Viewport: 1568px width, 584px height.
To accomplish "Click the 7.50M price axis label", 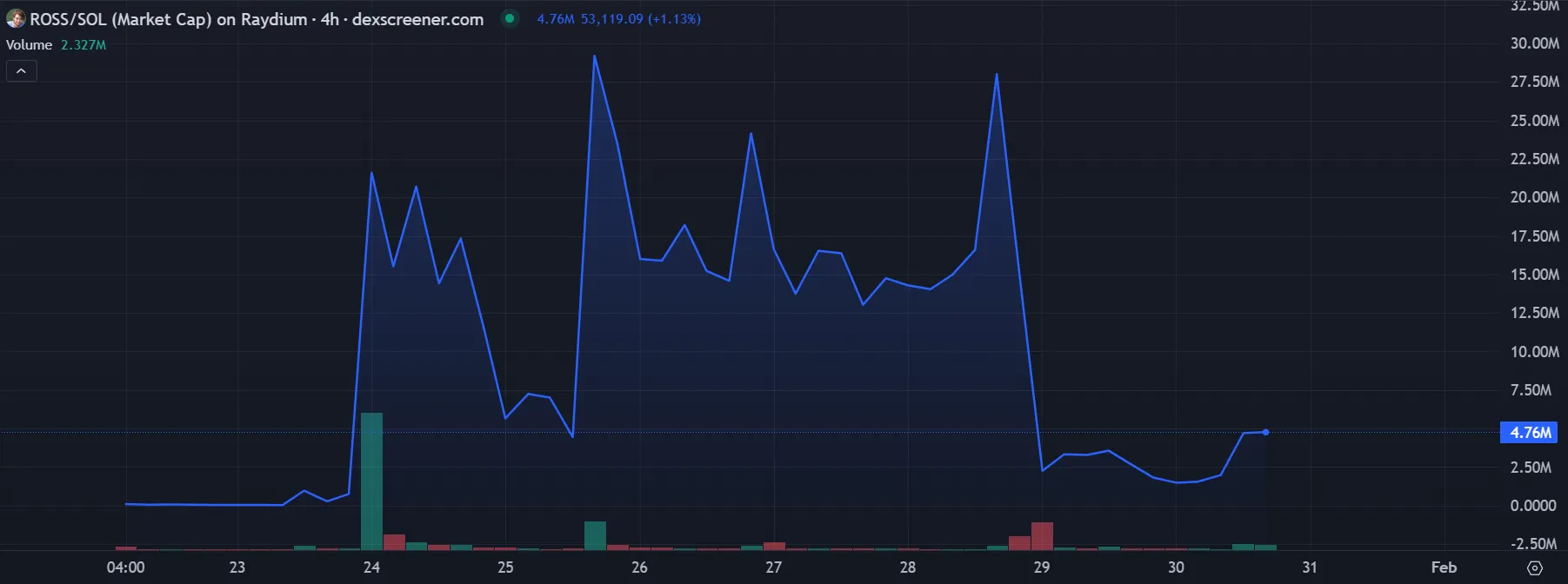I will [1531, 390].
